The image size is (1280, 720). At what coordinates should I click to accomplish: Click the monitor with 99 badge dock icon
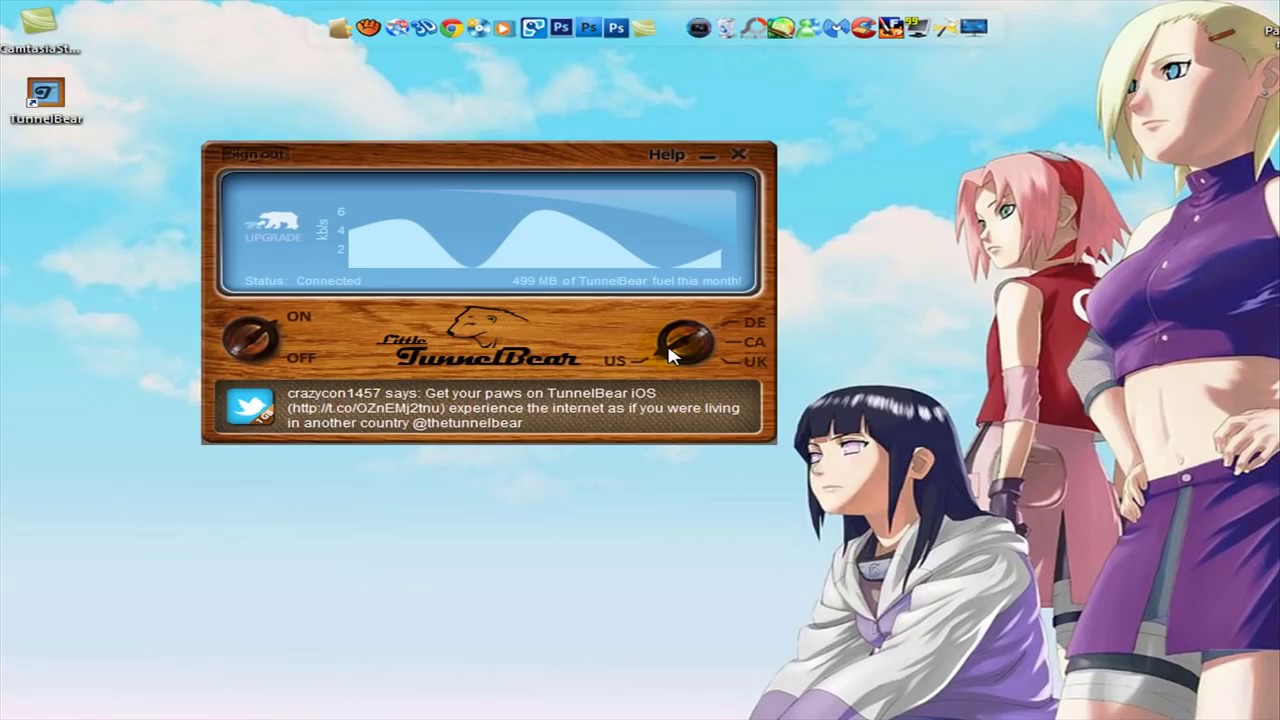(x=918, y=28)
